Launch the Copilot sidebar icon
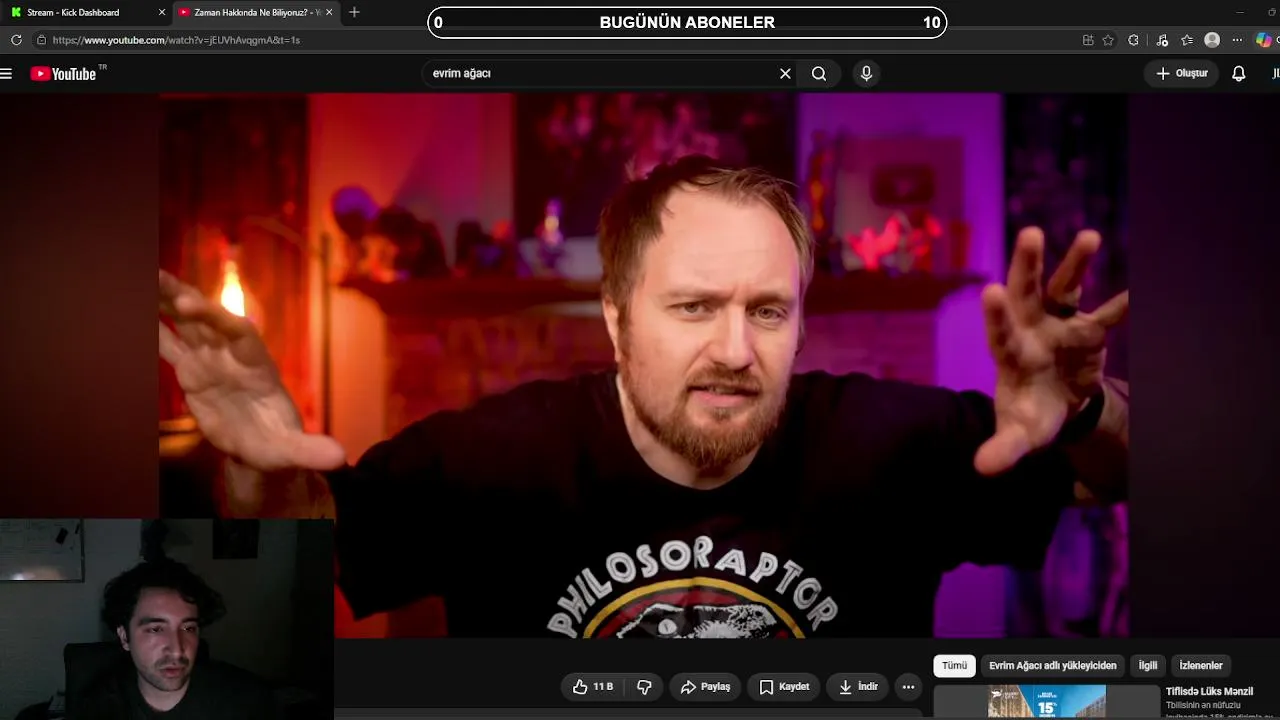The image size is (1280, 720). pos(1264,40)
